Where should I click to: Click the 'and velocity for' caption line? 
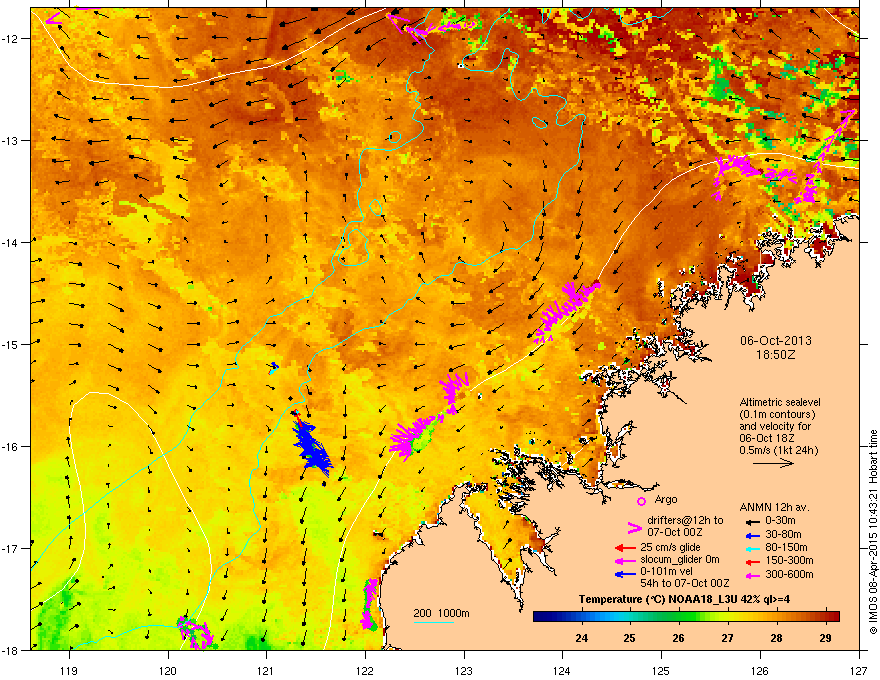(x=774, y=426)
